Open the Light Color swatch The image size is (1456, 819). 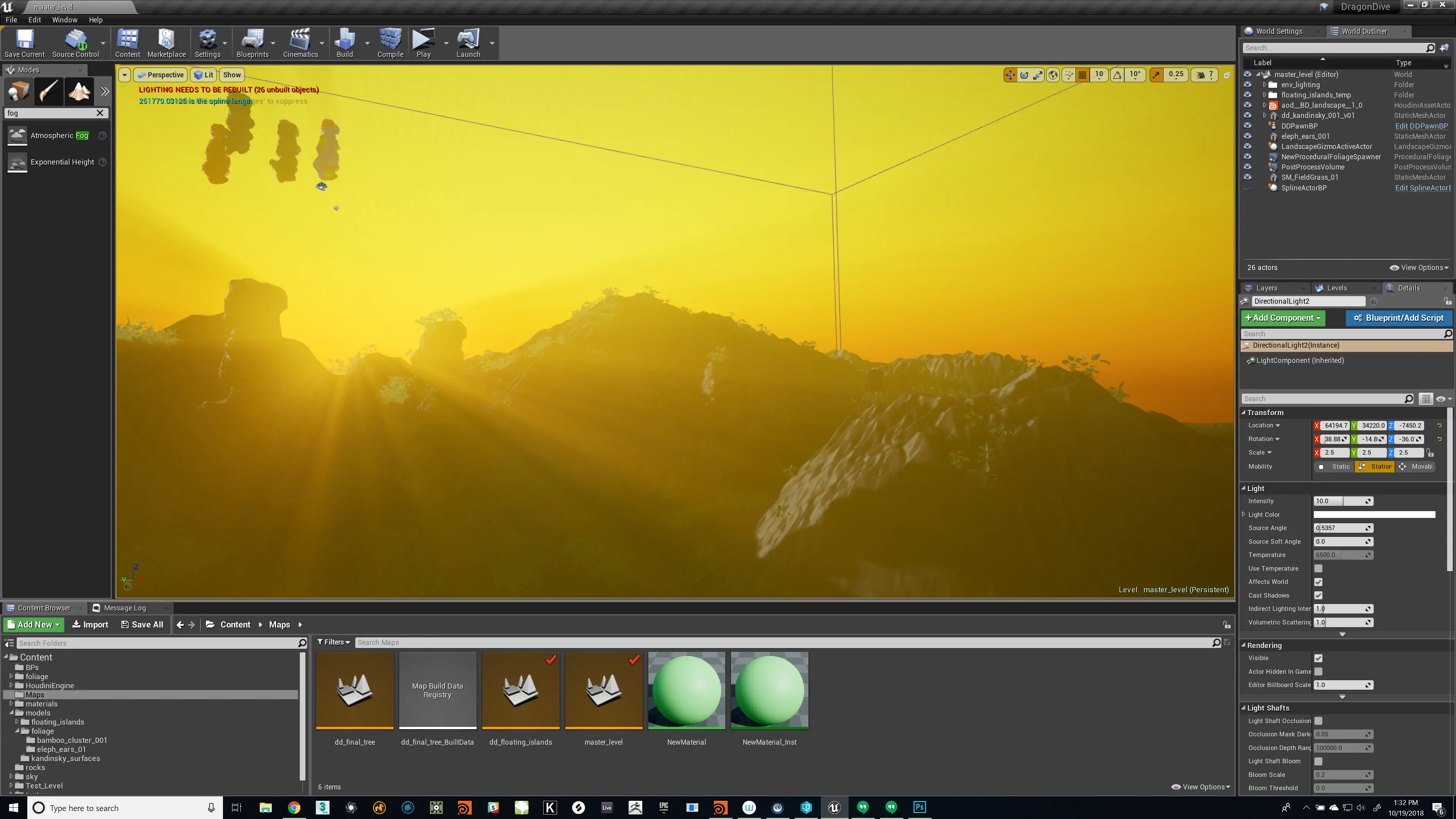[1374, 515]
